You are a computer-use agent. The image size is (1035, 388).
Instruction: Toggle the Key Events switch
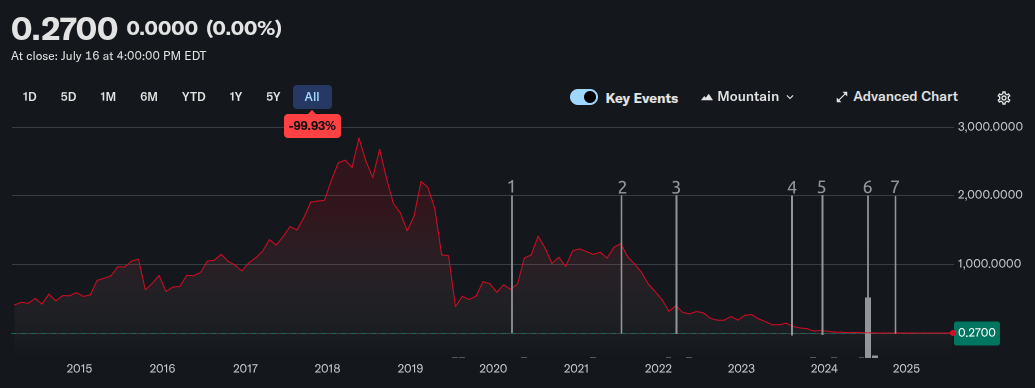tap(584, 98)
